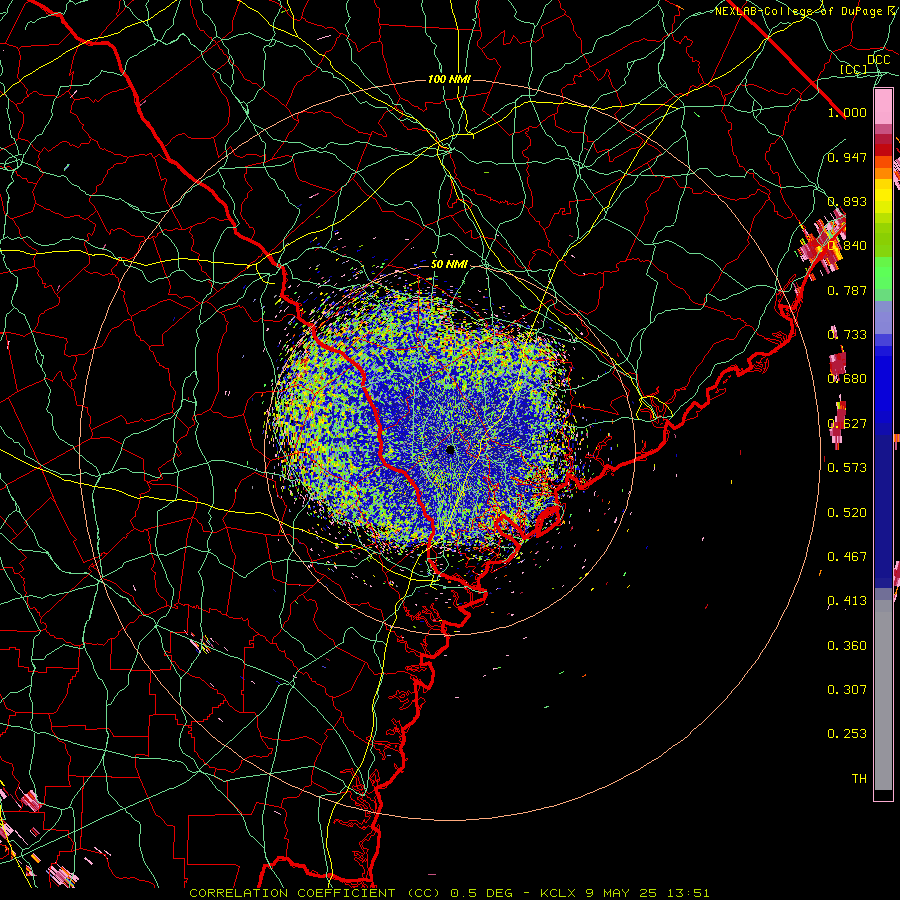Click the 0.627 legend value
Image resolution: width=900 pixels, height=900 pixels.
tap(847, 424)
